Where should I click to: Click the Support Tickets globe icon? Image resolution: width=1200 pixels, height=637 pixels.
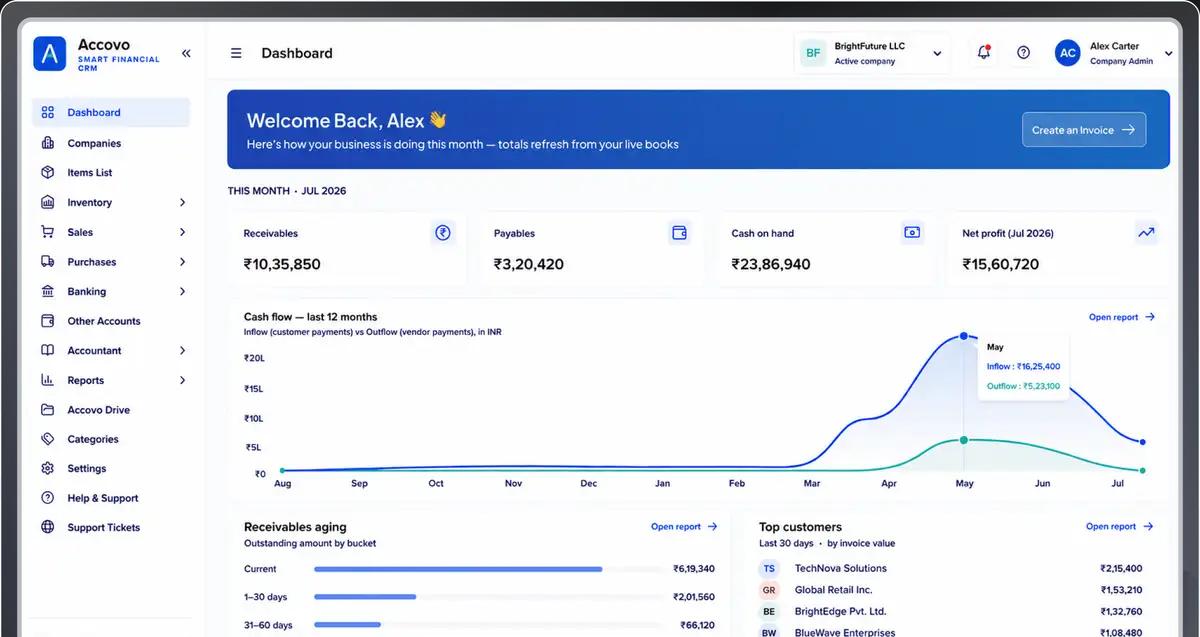[x=47, y=527]
